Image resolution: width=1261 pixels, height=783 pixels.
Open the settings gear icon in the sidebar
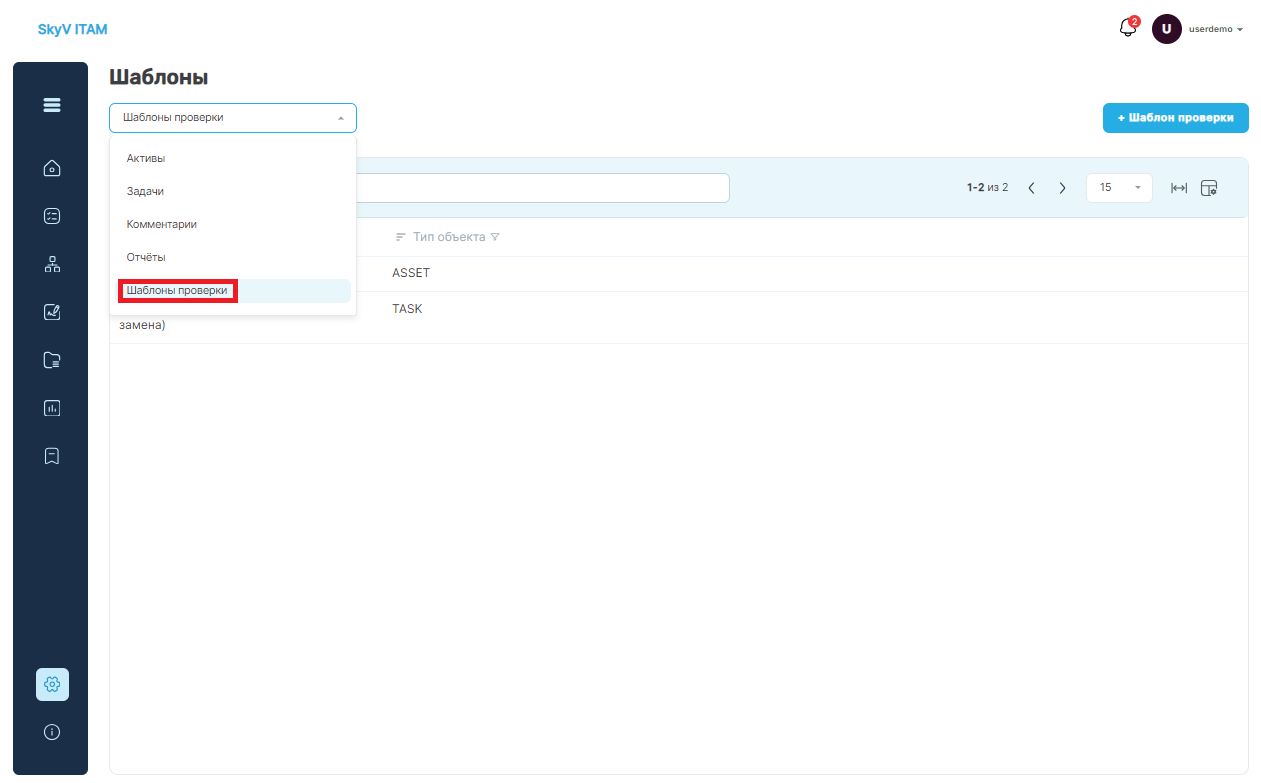point(52,684)
